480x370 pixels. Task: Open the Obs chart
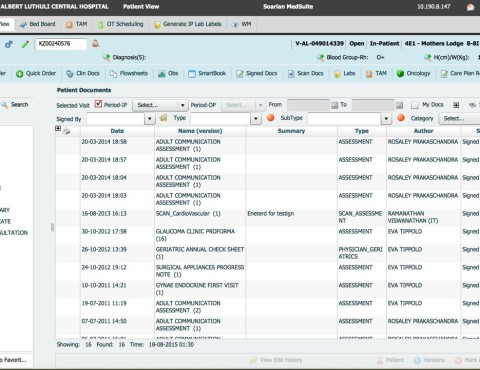(x=168, y=74)
